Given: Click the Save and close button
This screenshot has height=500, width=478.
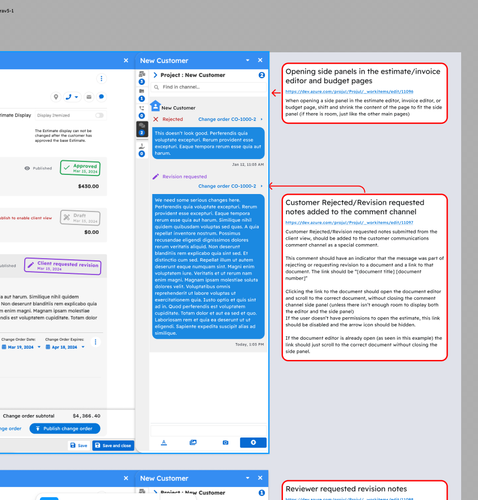Looking at the screenshot, I should (113, 445).
